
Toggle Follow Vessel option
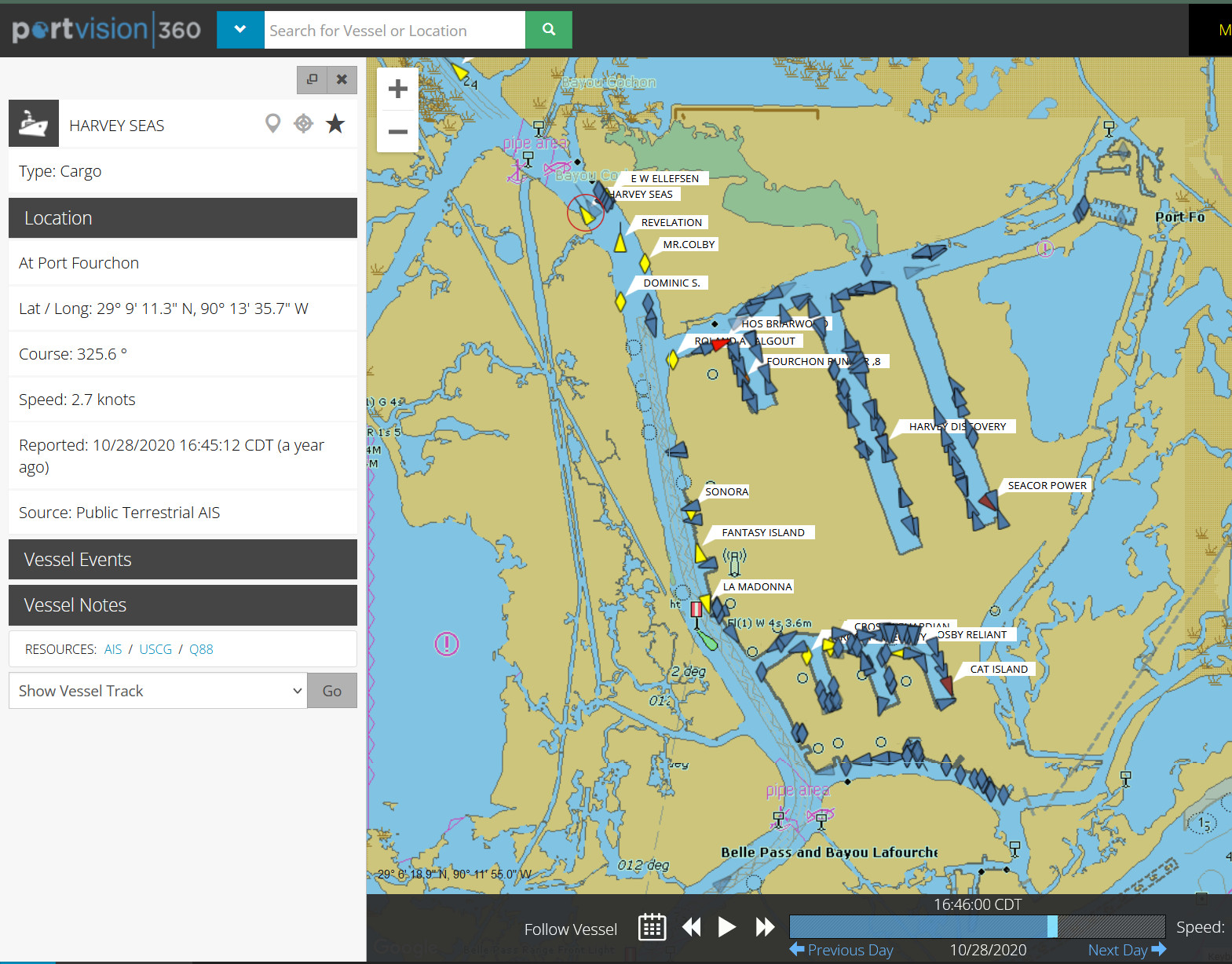(x=571, y=929)
